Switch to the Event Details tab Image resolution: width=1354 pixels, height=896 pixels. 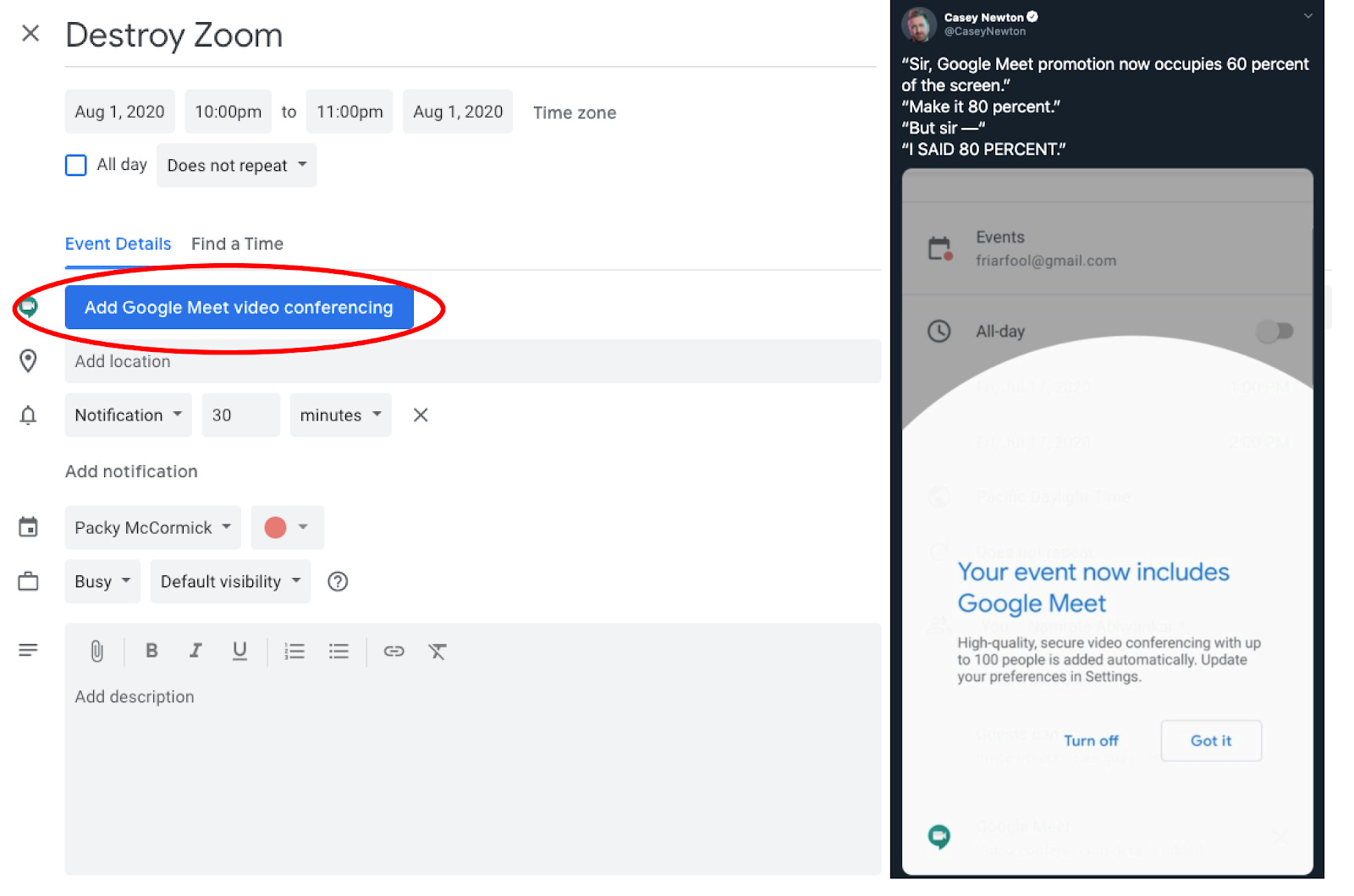(118, 244)
